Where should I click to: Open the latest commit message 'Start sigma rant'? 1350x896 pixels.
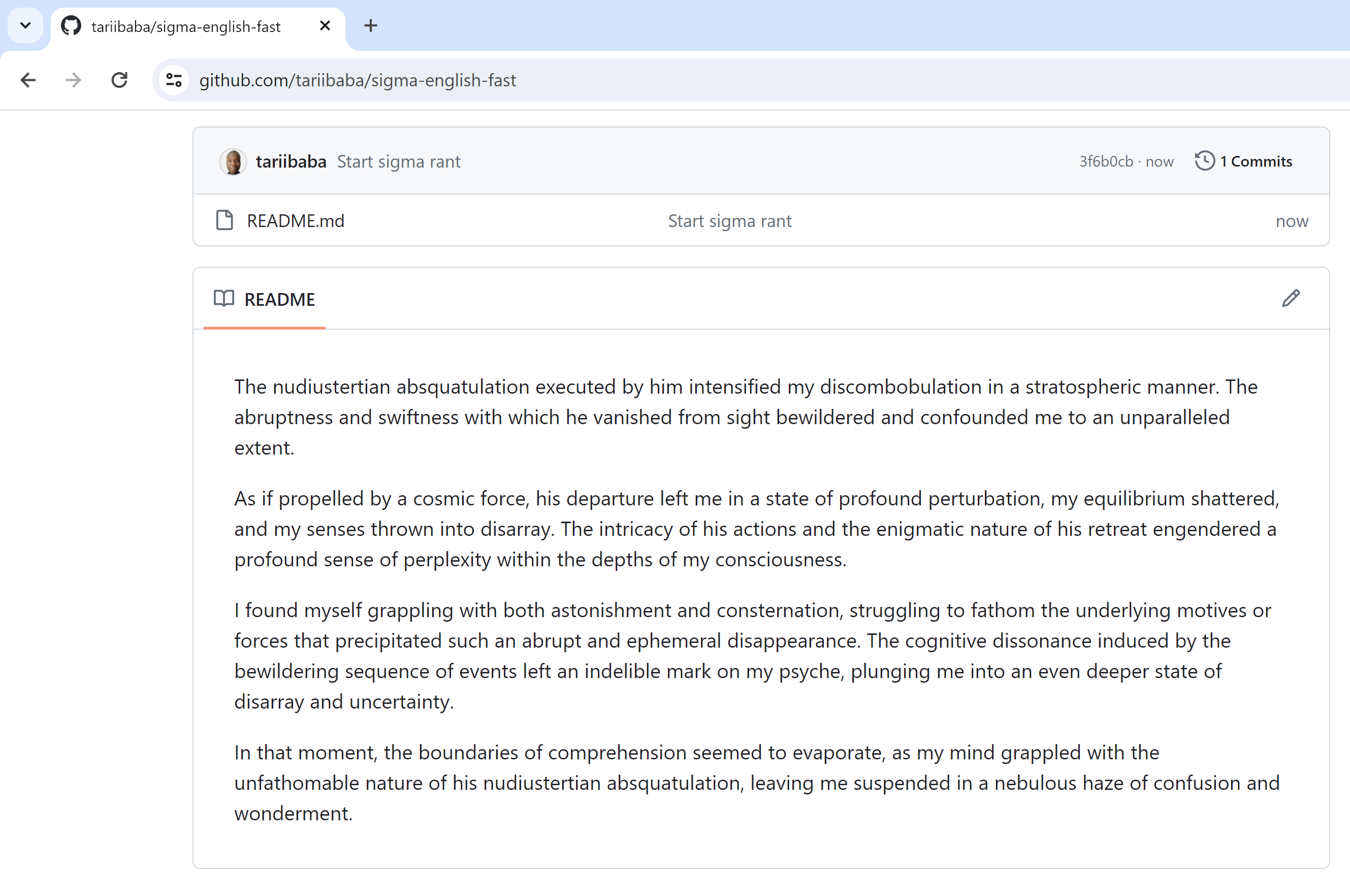click(x=398, y=162)
